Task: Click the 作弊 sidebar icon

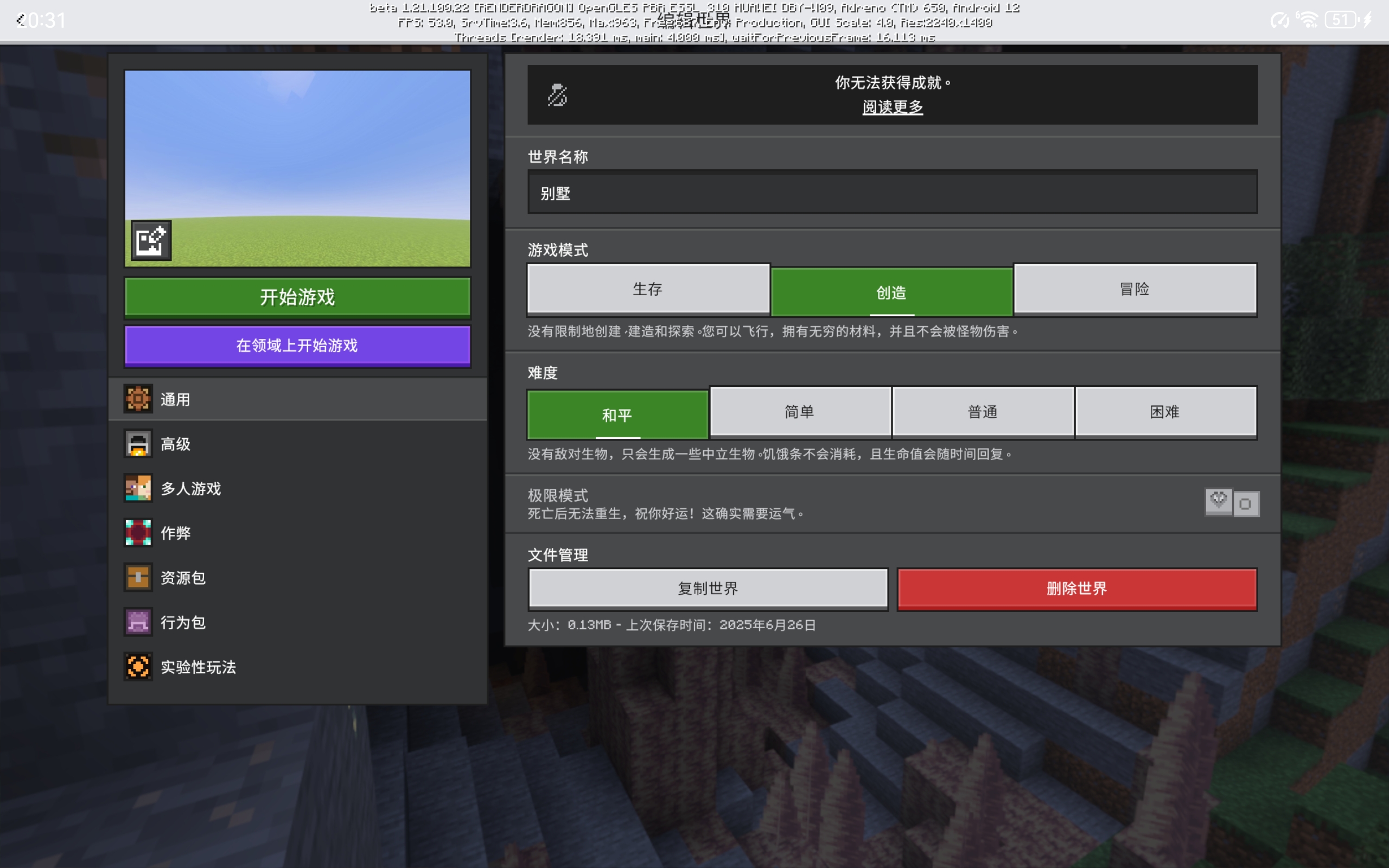Action: point(138,533)
